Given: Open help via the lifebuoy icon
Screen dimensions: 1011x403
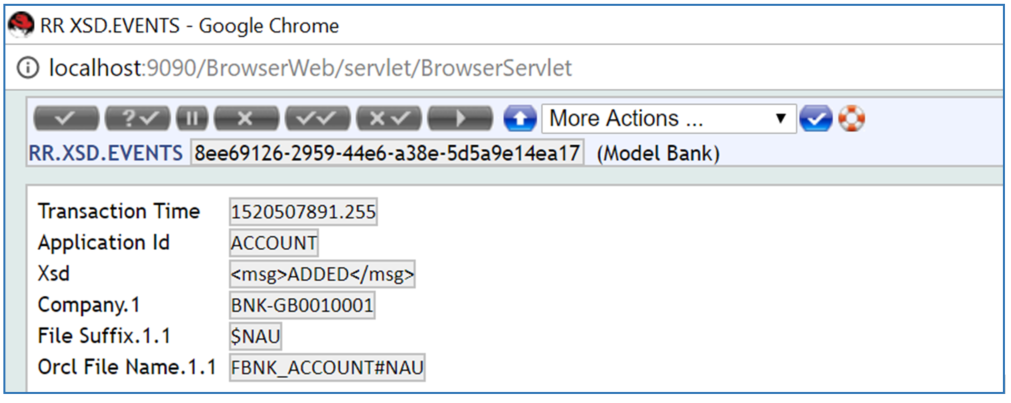Looking at the screenshot, I should tap(851, 118).
